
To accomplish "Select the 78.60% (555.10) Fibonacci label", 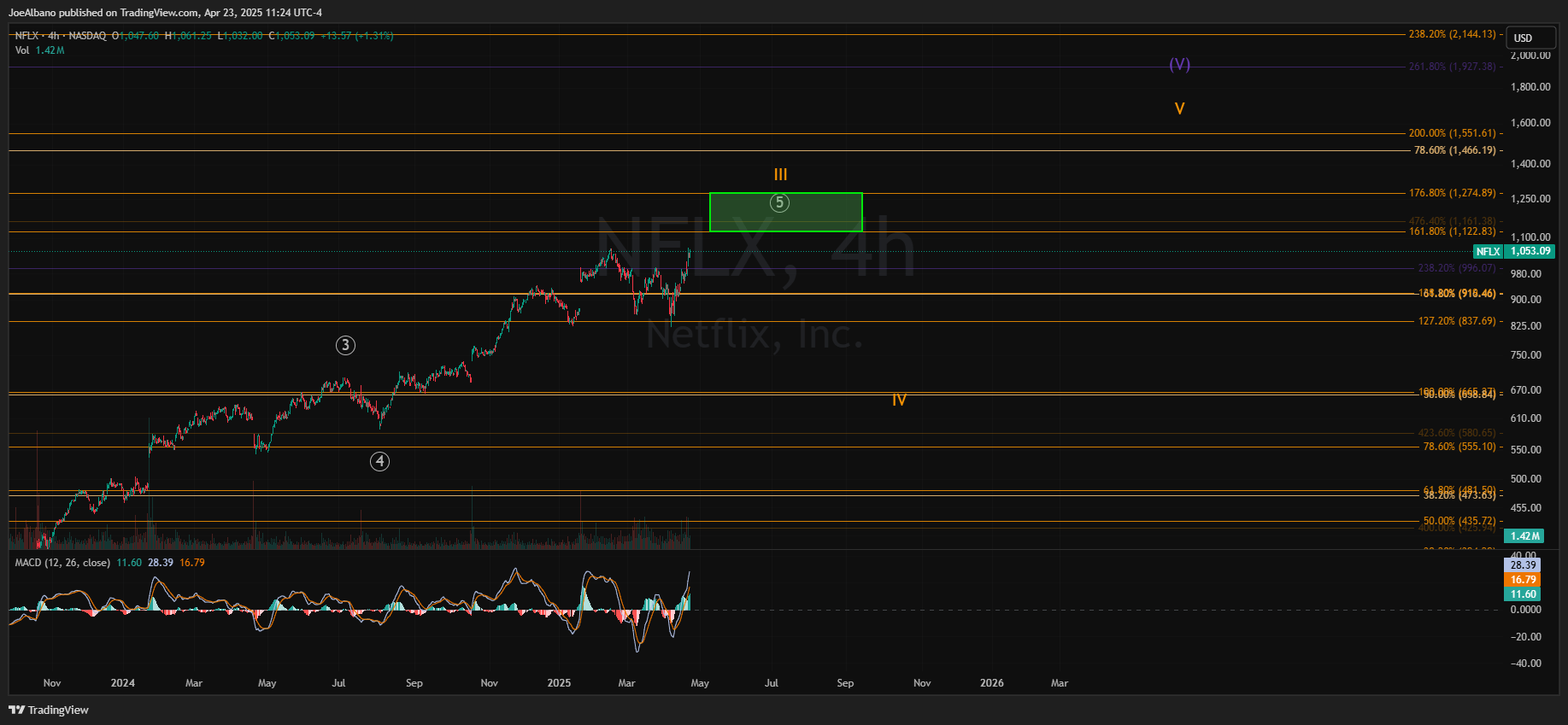I will pyautogui.click(x=1459, y=447).
